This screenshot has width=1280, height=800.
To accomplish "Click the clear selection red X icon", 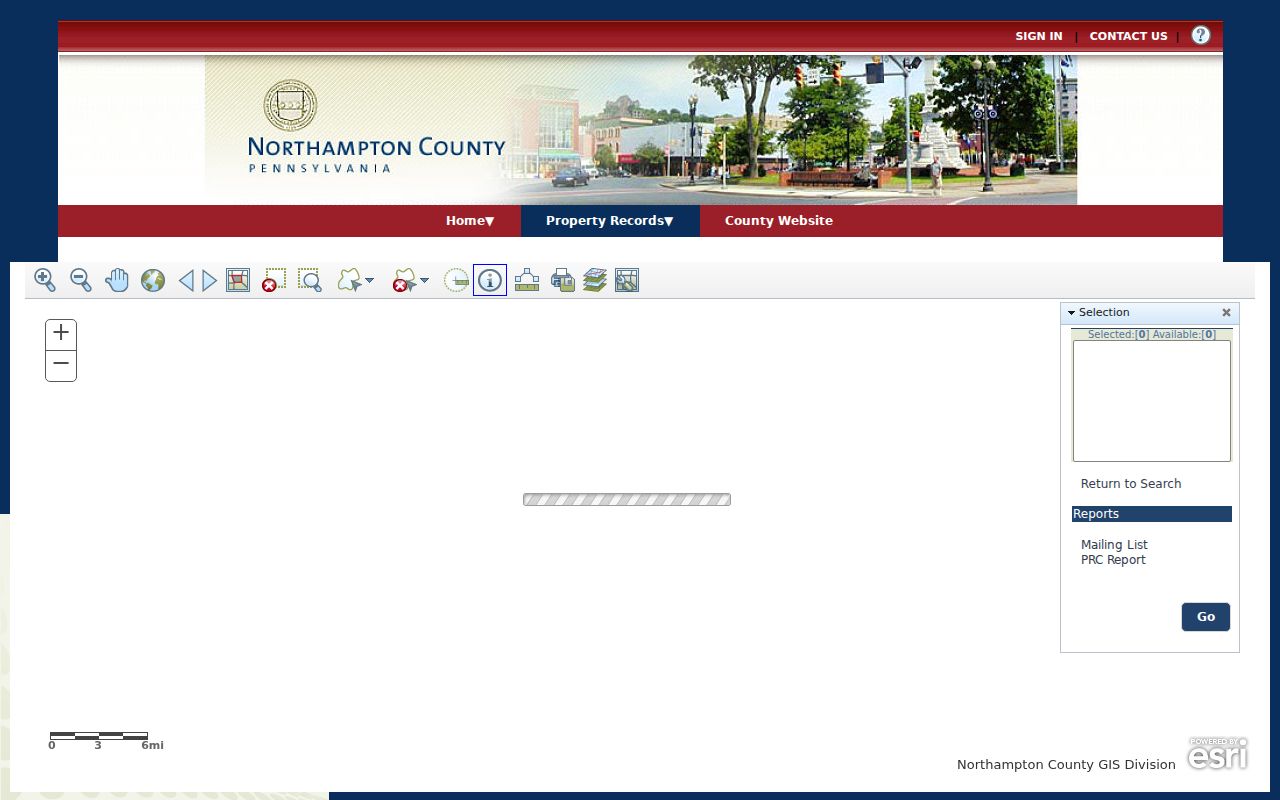I will pyautogui.click(x=274, y=281).
